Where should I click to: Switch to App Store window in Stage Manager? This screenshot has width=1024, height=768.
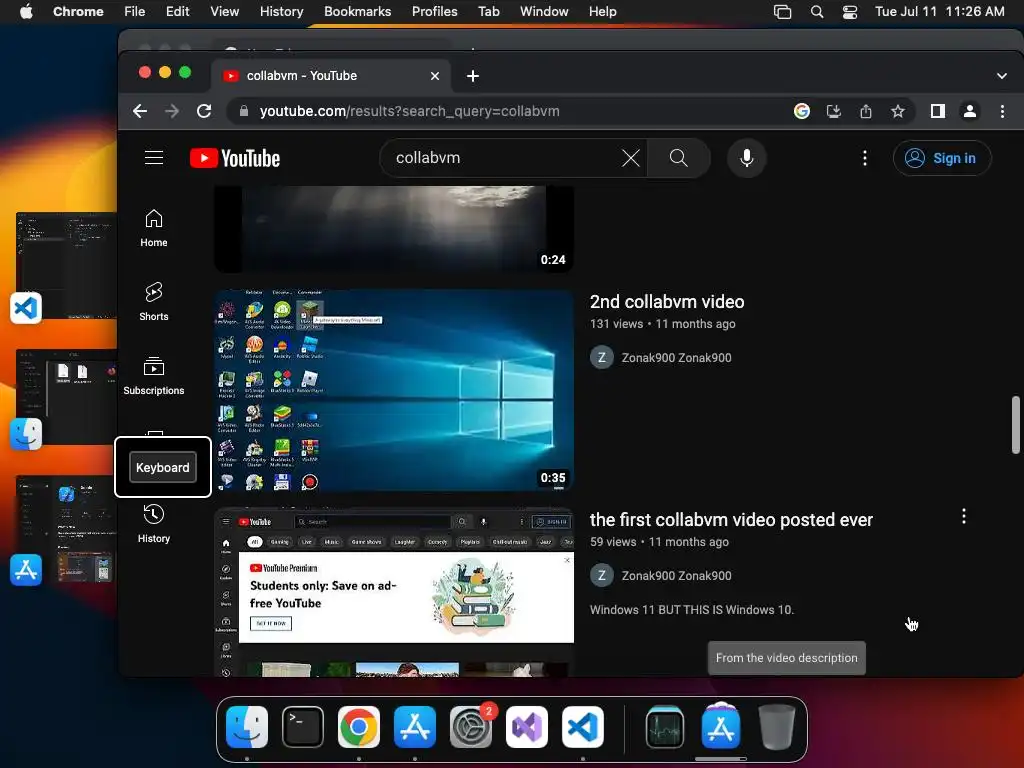coord(65,529)
